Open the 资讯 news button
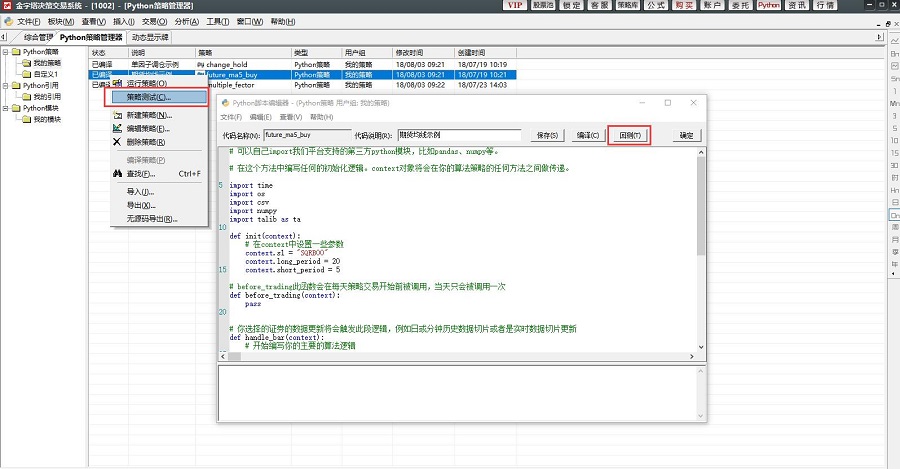Image resolution: width=900 pixels, height=469 pixels. point(797,5)
